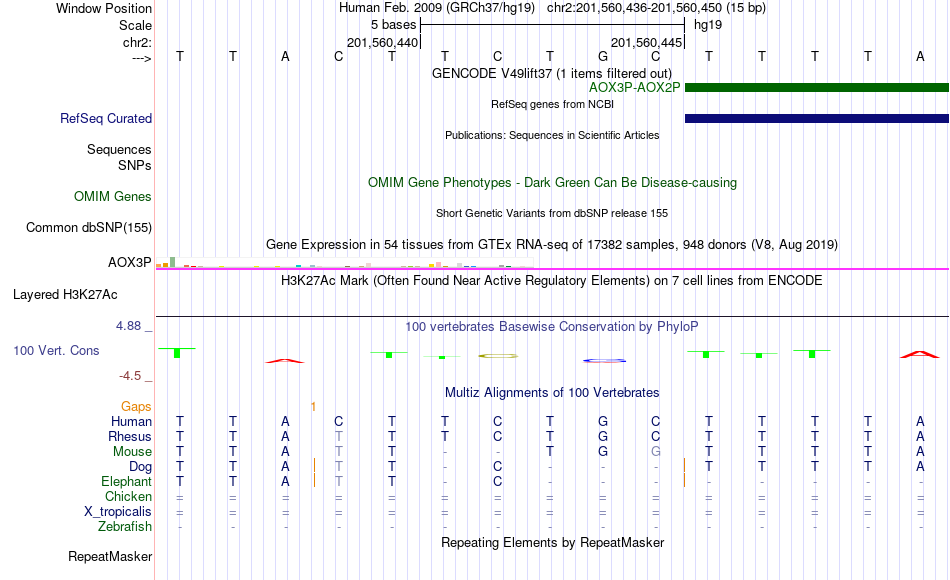The width and height of the screenshot is (950, 580).
Task: Click Short Genetic Variants from dbSNP title
Action: [x=552, y=213]
